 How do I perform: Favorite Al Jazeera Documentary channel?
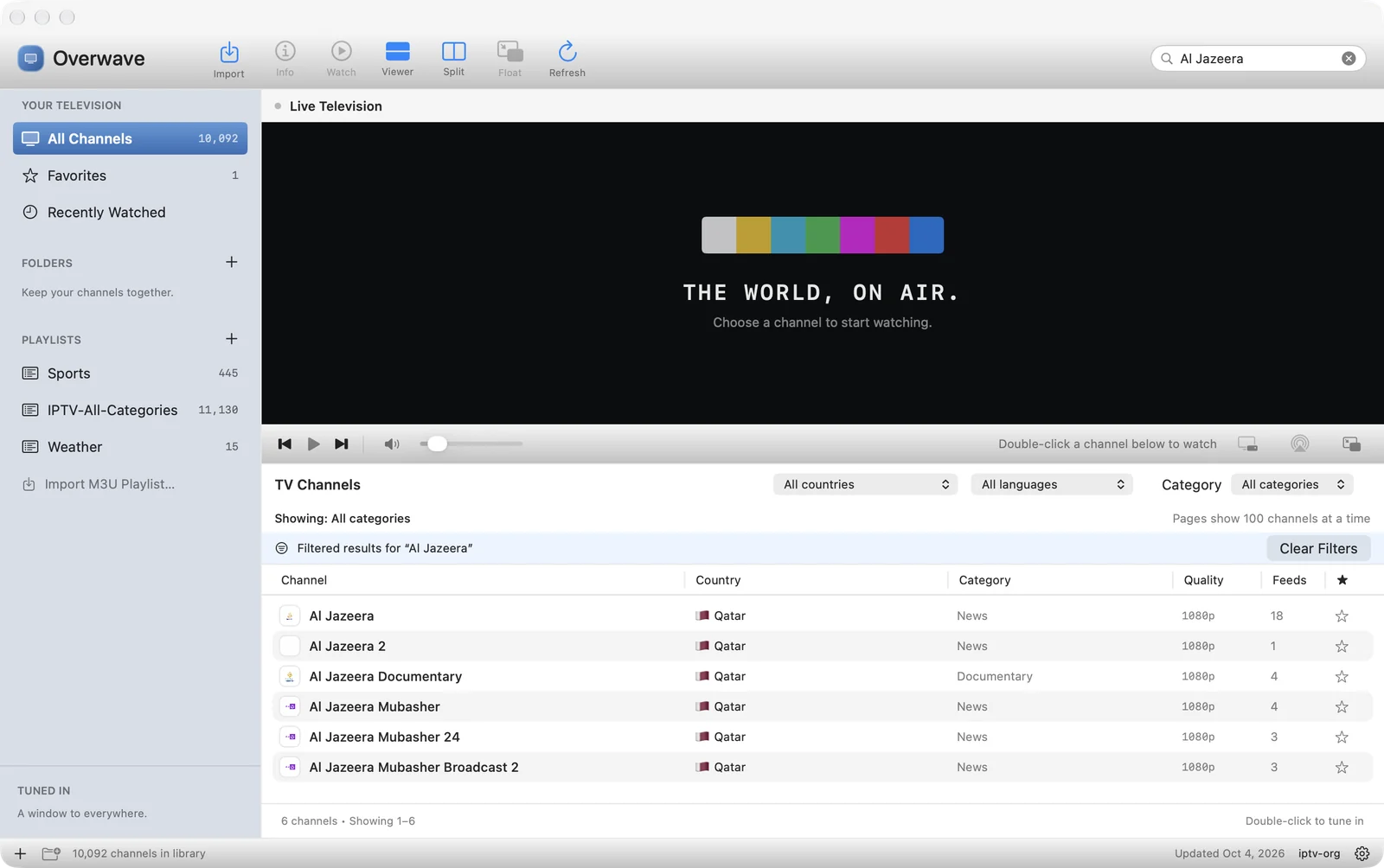1342,676
